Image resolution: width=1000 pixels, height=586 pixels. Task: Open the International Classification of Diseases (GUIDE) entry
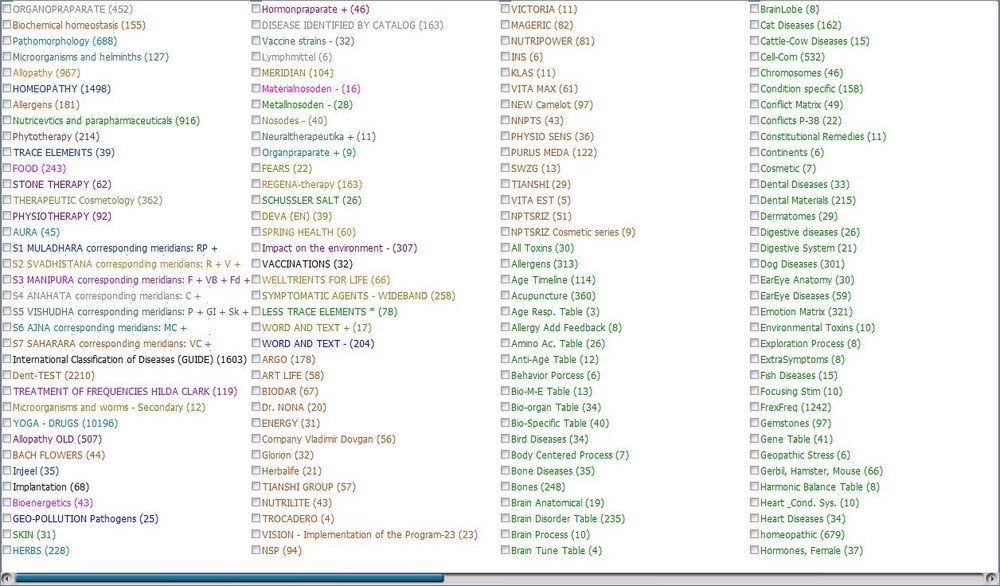point(129,359)
